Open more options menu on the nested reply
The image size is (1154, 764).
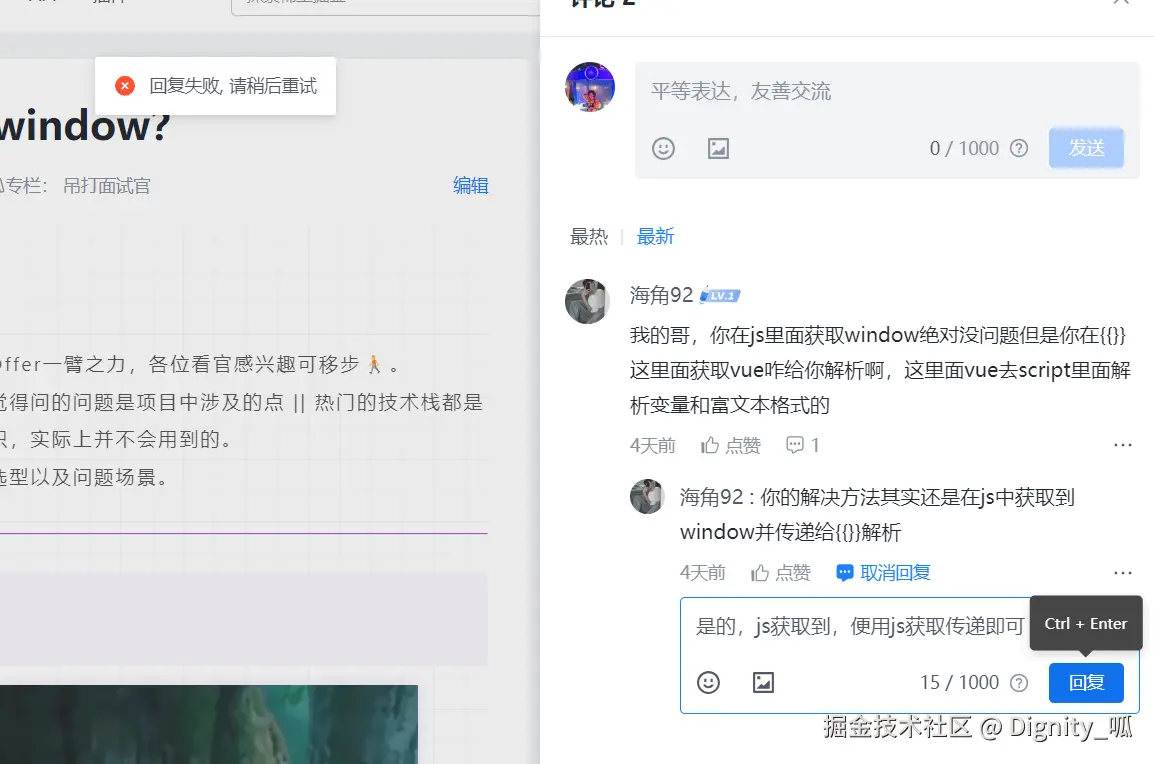point(1122,572)
